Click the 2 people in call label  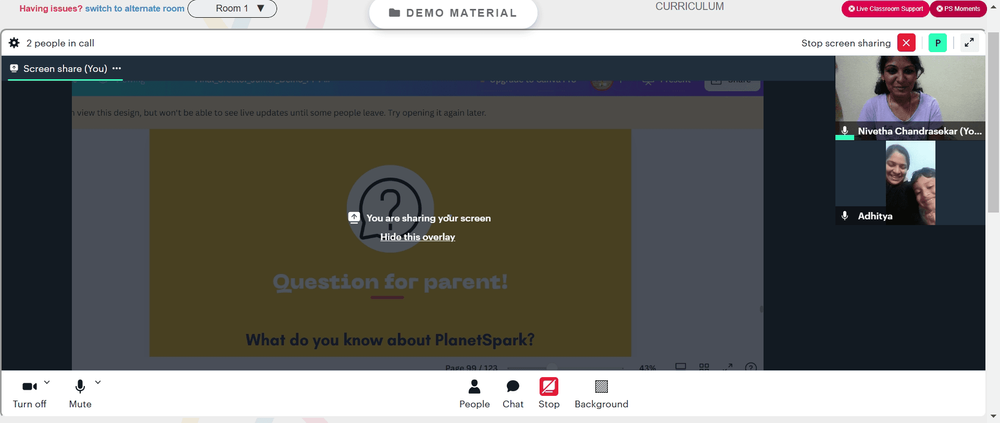(61, 43)
